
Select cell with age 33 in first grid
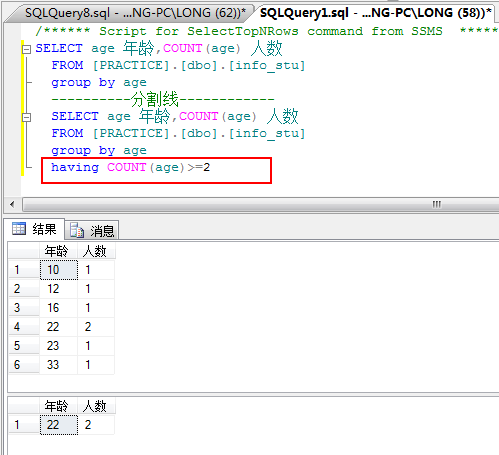(x=59, y=365)
